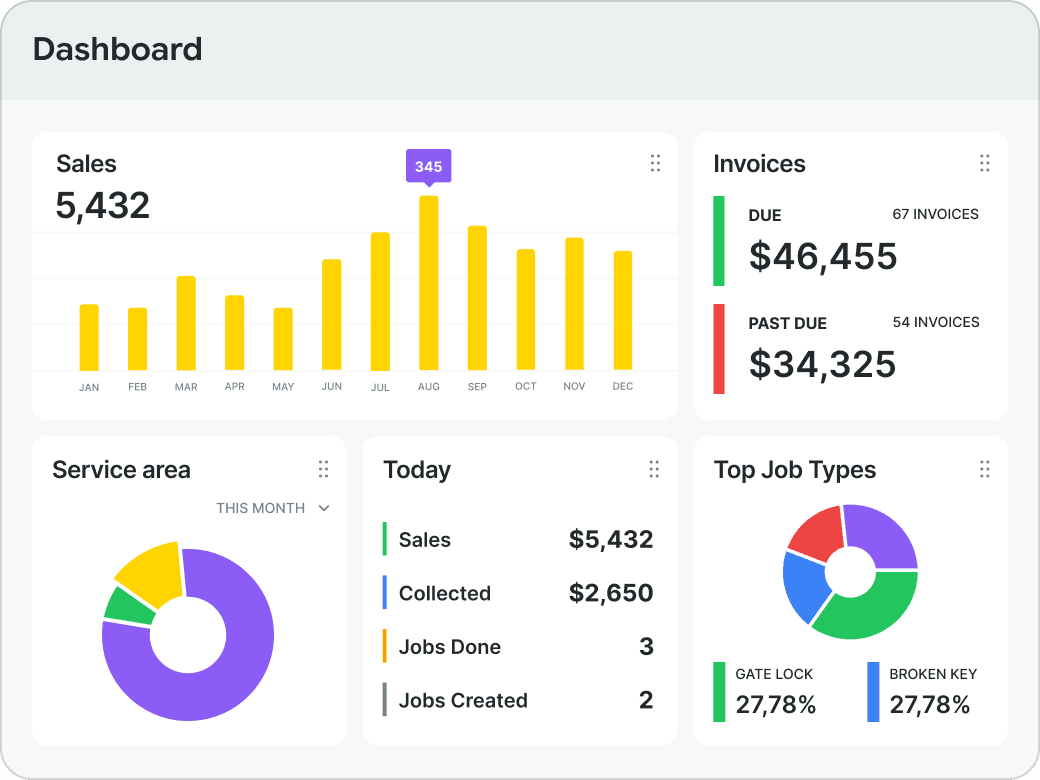The height and width of the screenshot is (780, 1040).
Task: Click the chevron next to THIS MONTH
Action: pyautogui.click(x=324, y=508)
